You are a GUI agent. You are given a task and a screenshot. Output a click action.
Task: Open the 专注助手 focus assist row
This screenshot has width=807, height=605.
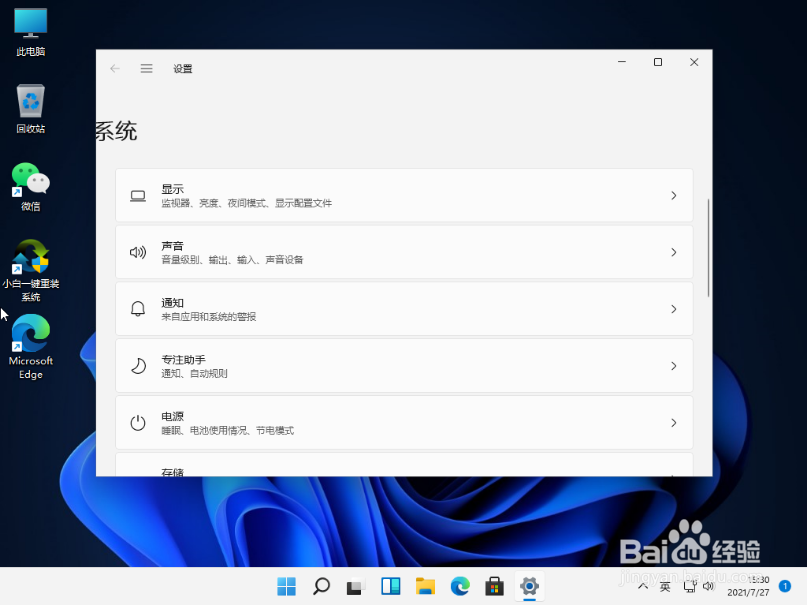[x=404, y=366]
